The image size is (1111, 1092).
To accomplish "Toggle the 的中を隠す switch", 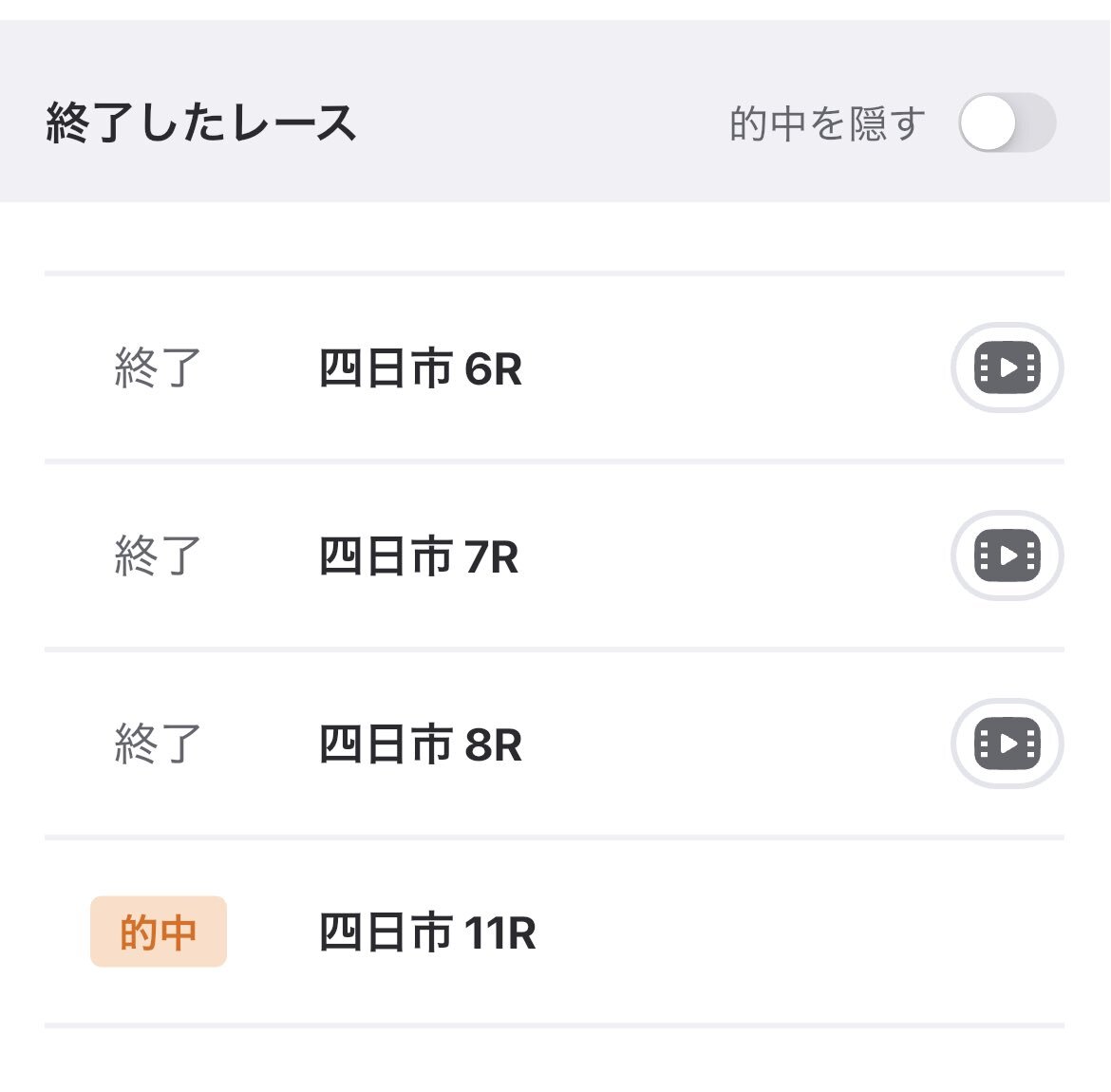I will point(1007,123).
